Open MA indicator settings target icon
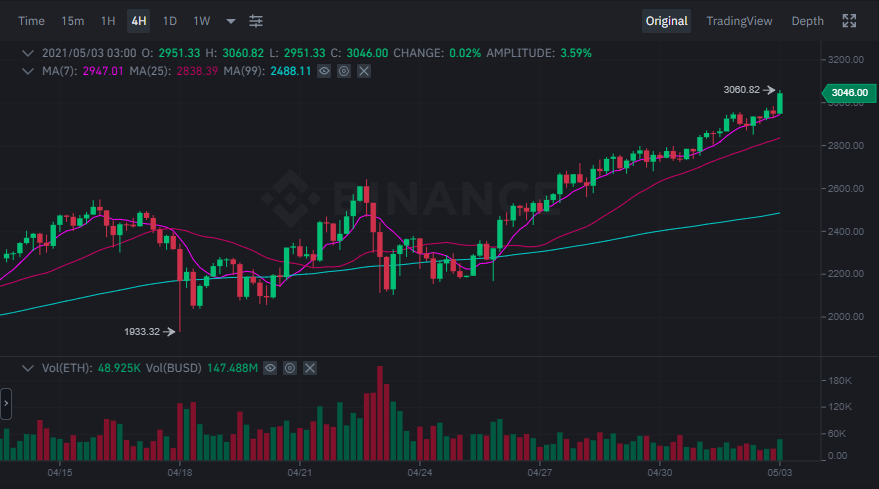Viewport: 879px width, 489px height. 344,71
